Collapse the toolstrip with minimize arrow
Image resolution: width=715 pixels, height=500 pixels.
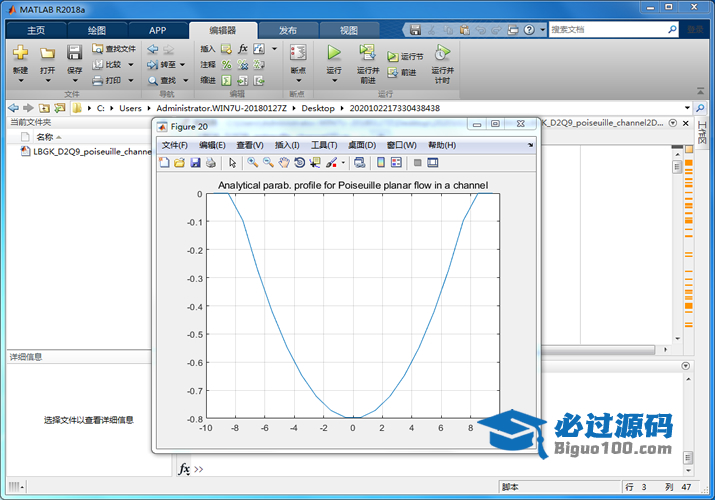(700, 92)
